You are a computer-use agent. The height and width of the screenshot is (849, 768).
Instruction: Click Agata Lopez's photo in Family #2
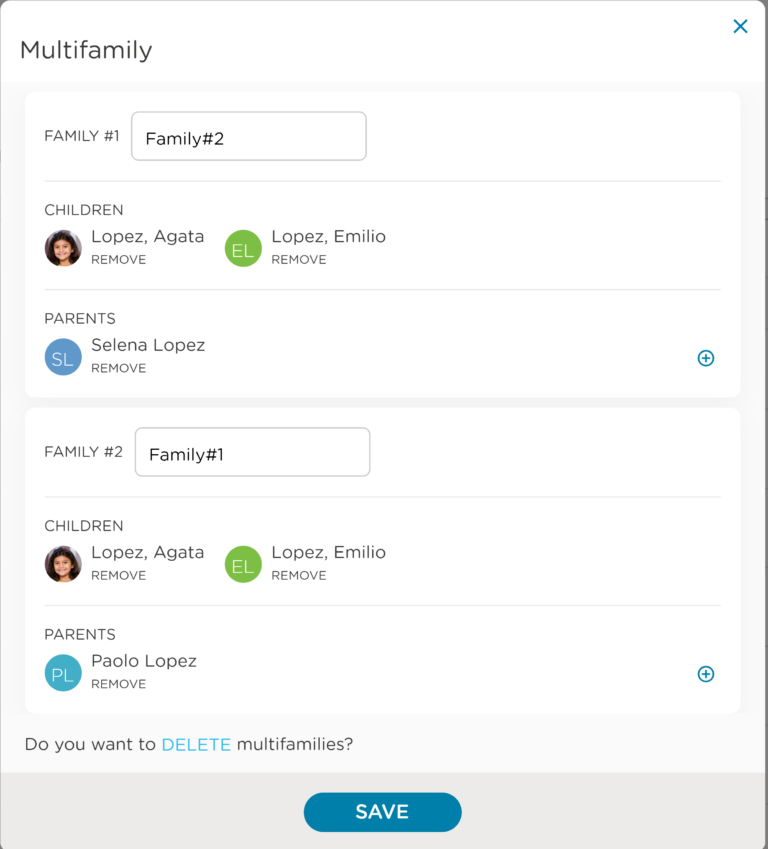coord(63,564)
